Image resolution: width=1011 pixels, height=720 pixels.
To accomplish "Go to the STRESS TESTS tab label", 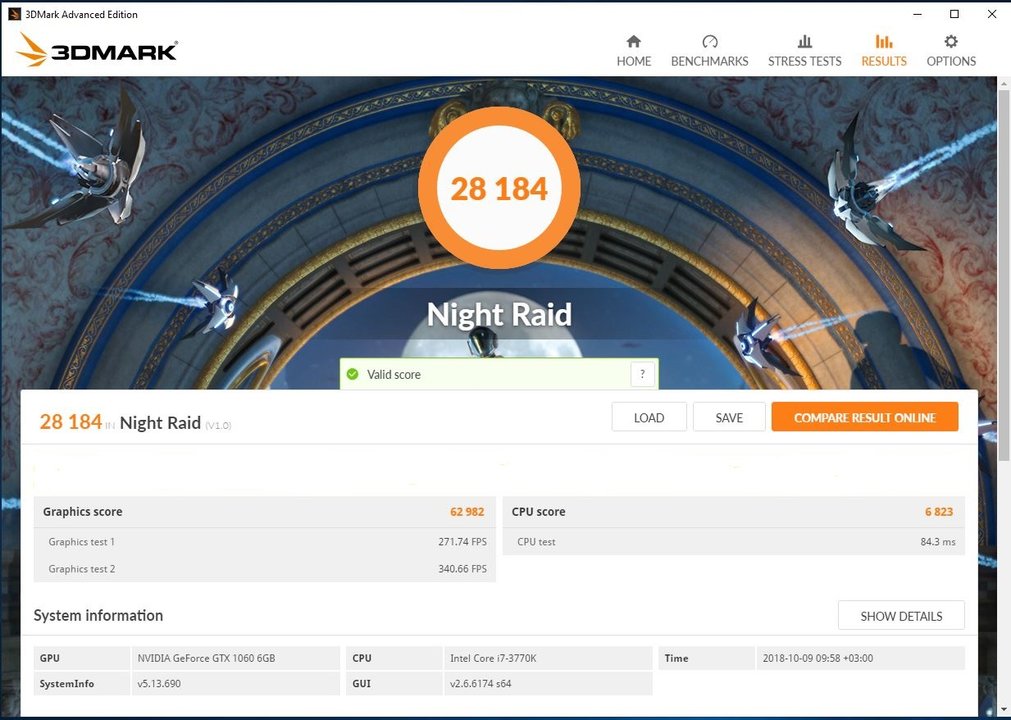I will (x=805, y=61).
